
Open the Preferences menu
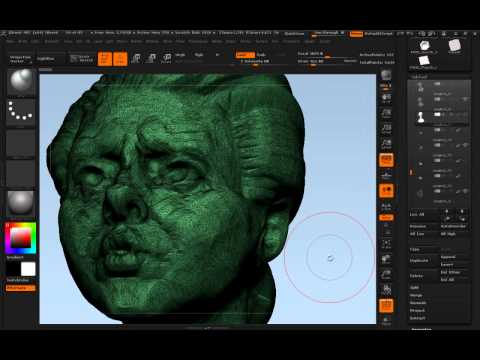(x=198, y=42)
